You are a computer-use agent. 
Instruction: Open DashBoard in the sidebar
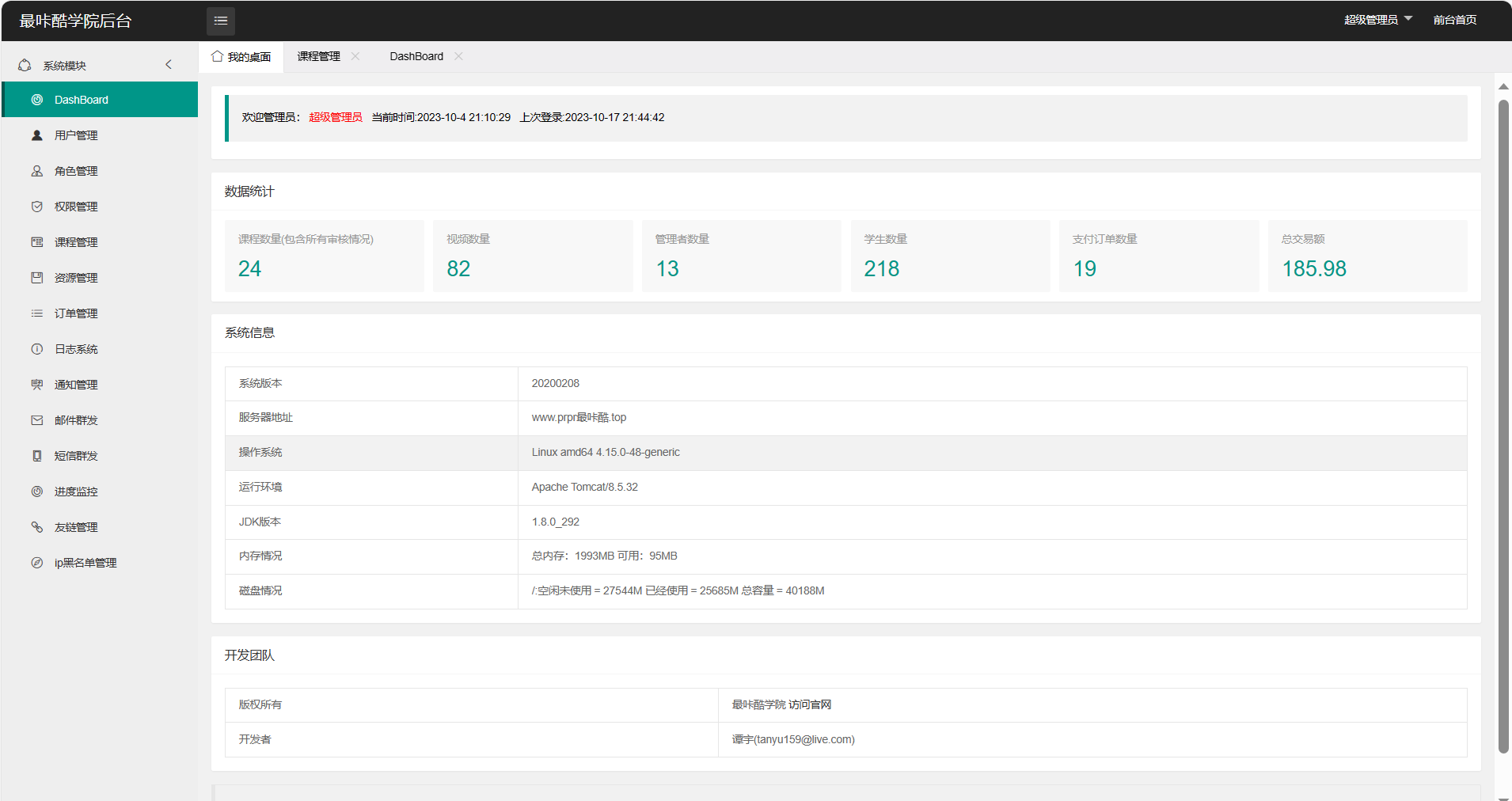tap(100, 100)
